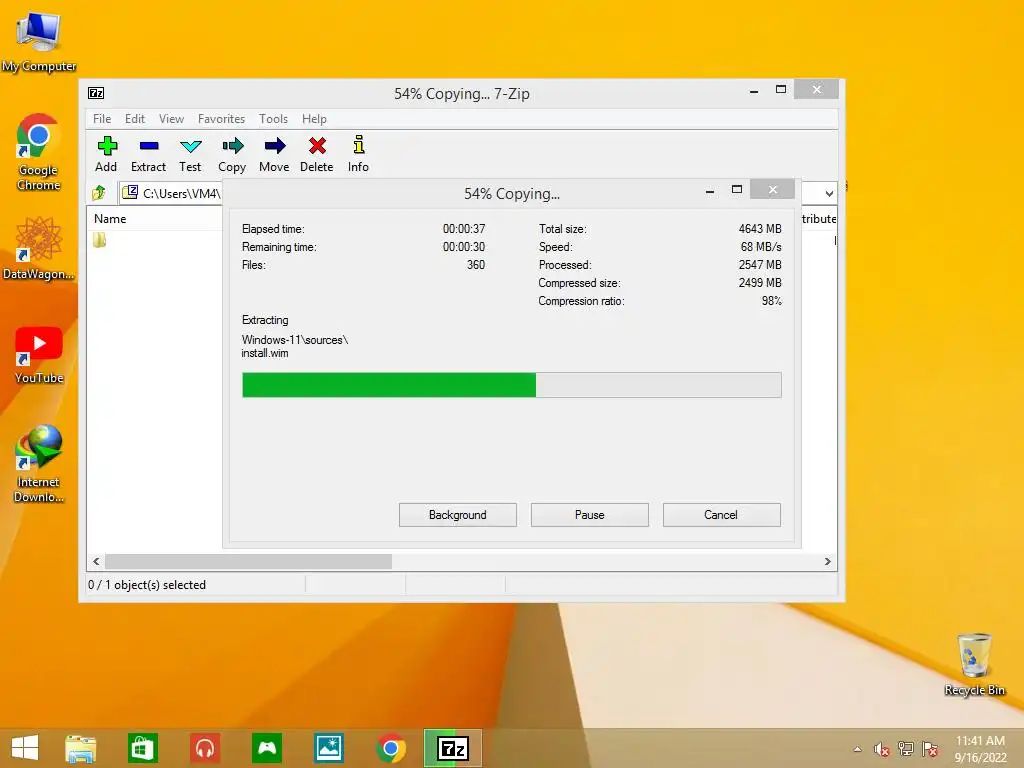Open Chrome from the taskbar
The height and width of the screenshot is (768, 1024).
pyautogui.click(x=391, y=748)
